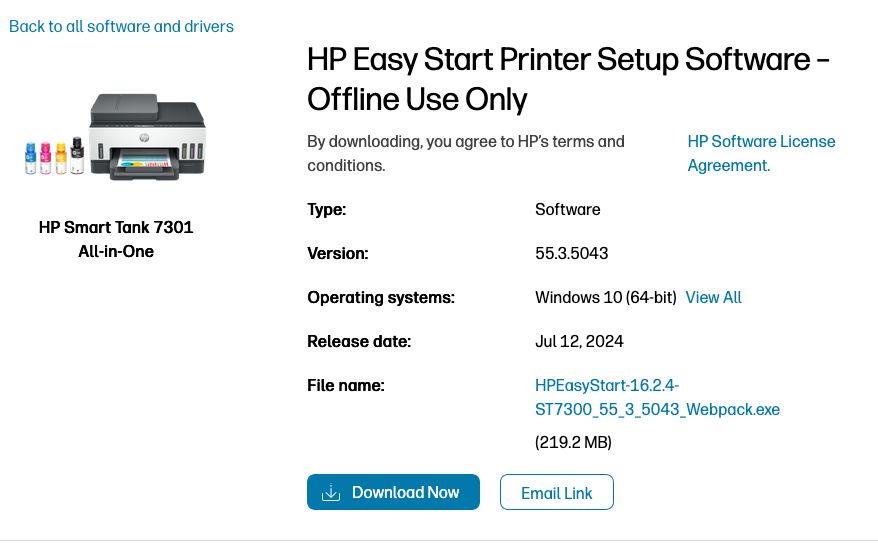
Task: Select the HP Smart Tank 7301 All-in-One name
Action: coord(116,239)
